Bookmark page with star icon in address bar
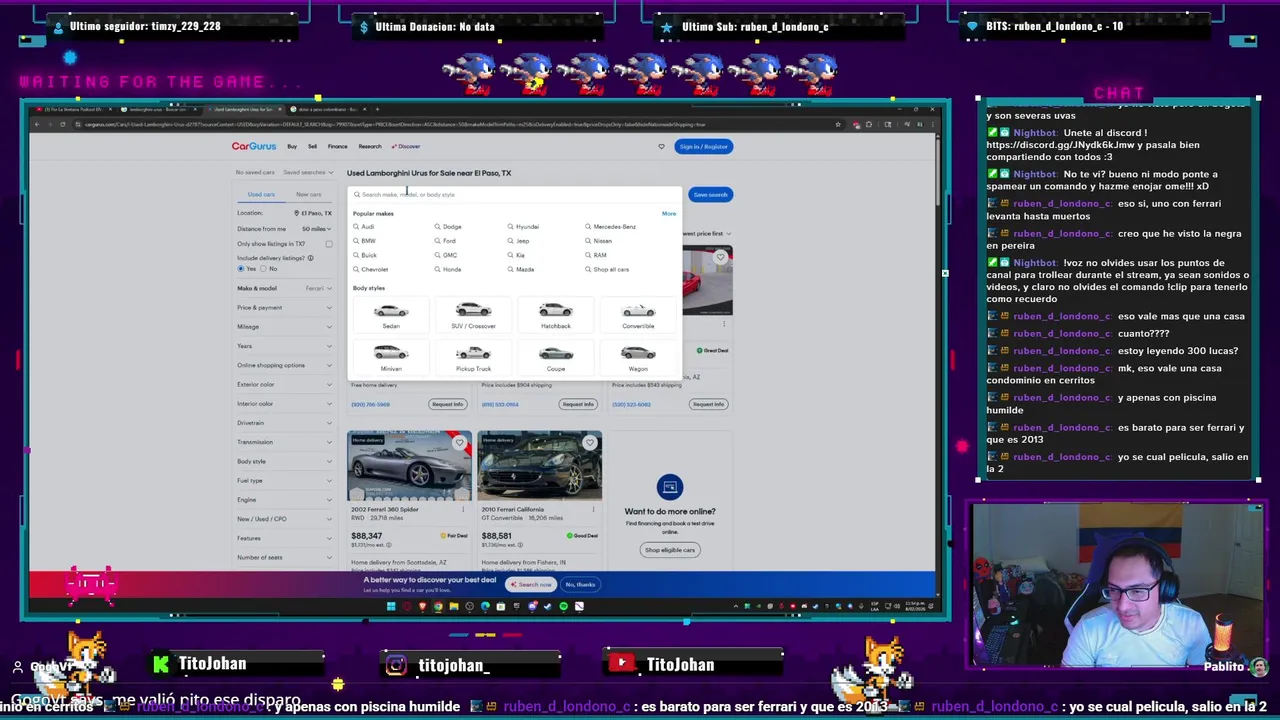 [x=838, y=125]
